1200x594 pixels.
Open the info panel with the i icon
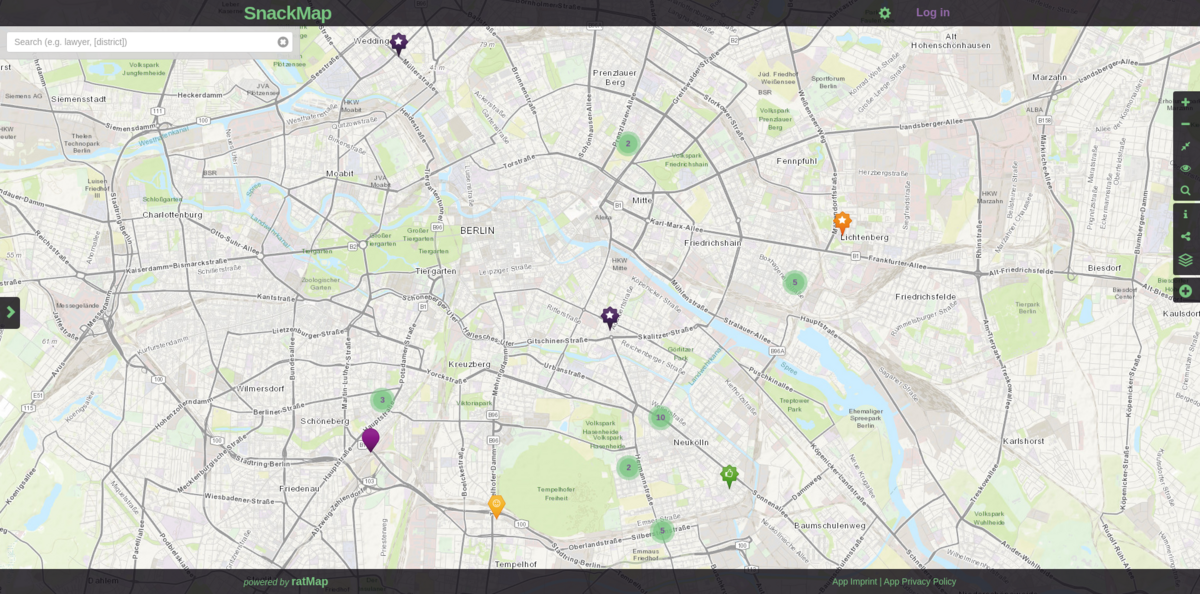1185,214
